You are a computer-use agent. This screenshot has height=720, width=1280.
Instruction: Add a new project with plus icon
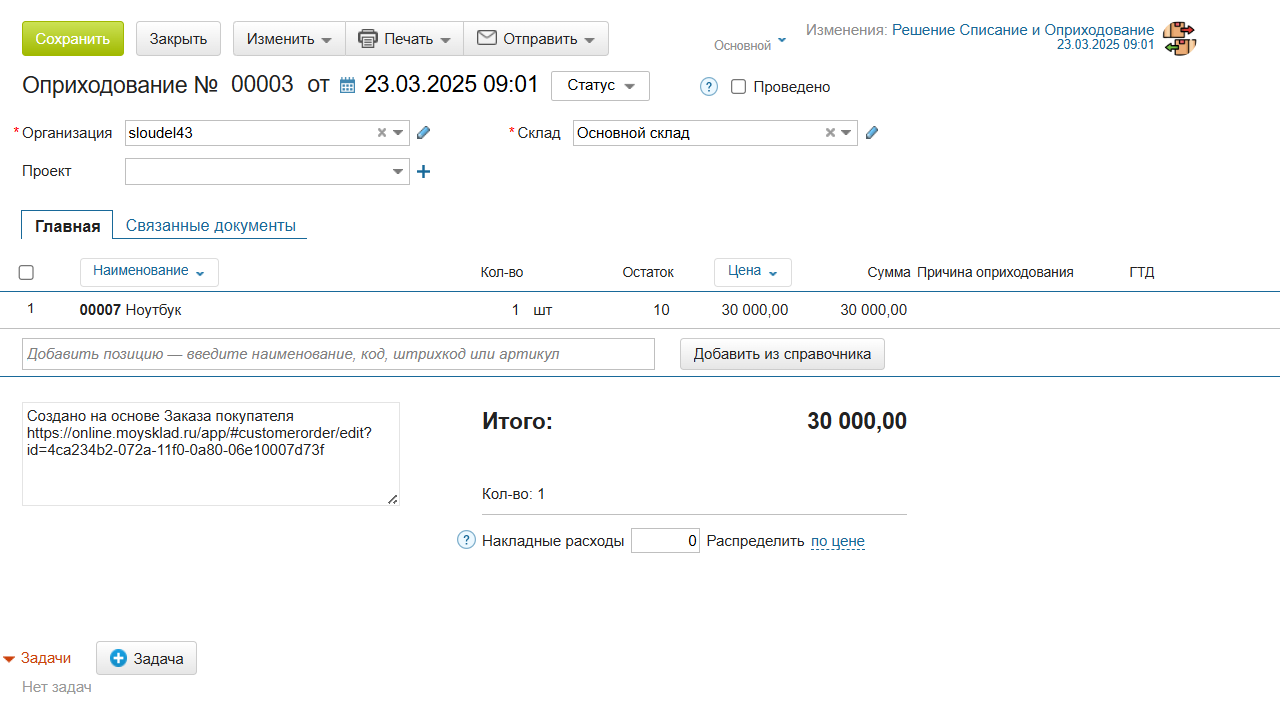click(423, 172)
